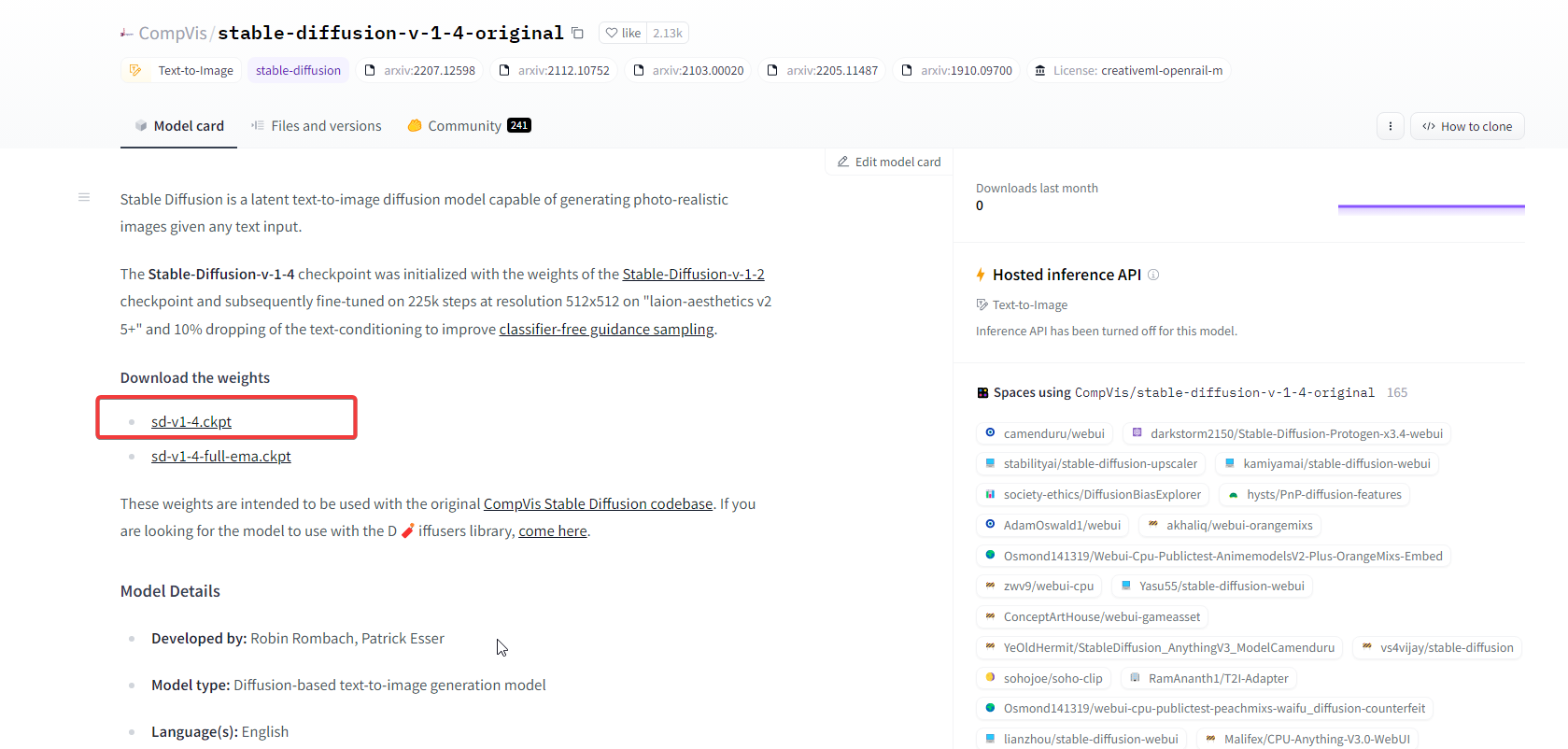Open the License creativeml-openrail-m tag
1568x749 pixels.
pyautogui.click(x=1128, y=70)
